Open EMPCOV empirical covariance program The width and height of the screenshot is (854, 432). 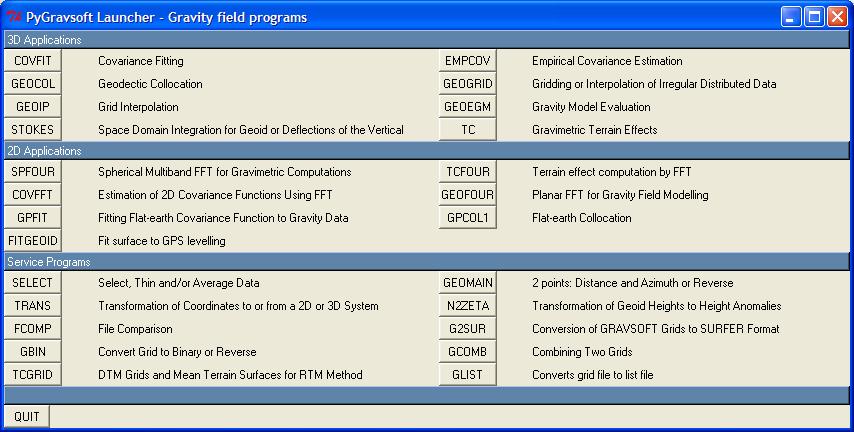tap(468, 61)
